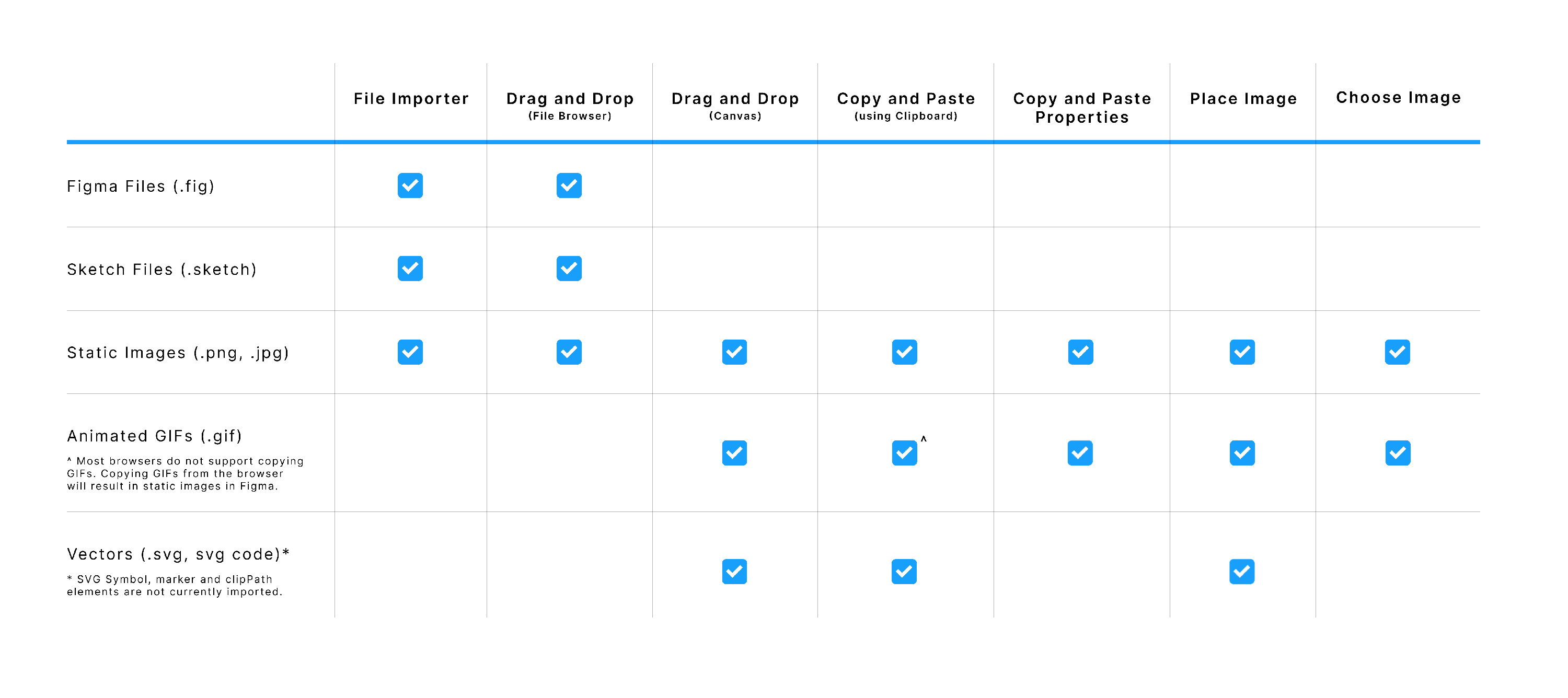The width and height of the screenshot is (1568, 698).
Task: Click the Place Image column header
Action: tap(1243, 99)
